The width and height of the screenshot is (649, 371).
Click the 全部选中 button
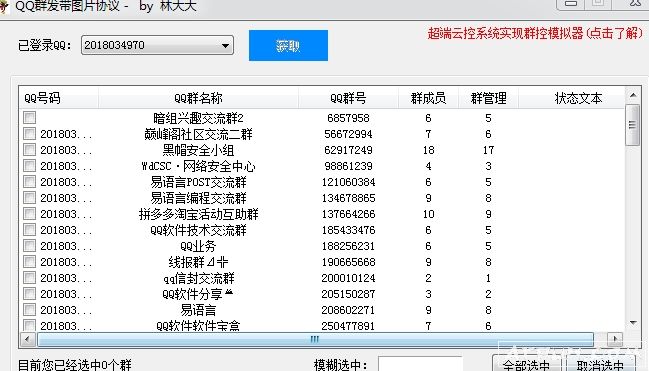526,364
